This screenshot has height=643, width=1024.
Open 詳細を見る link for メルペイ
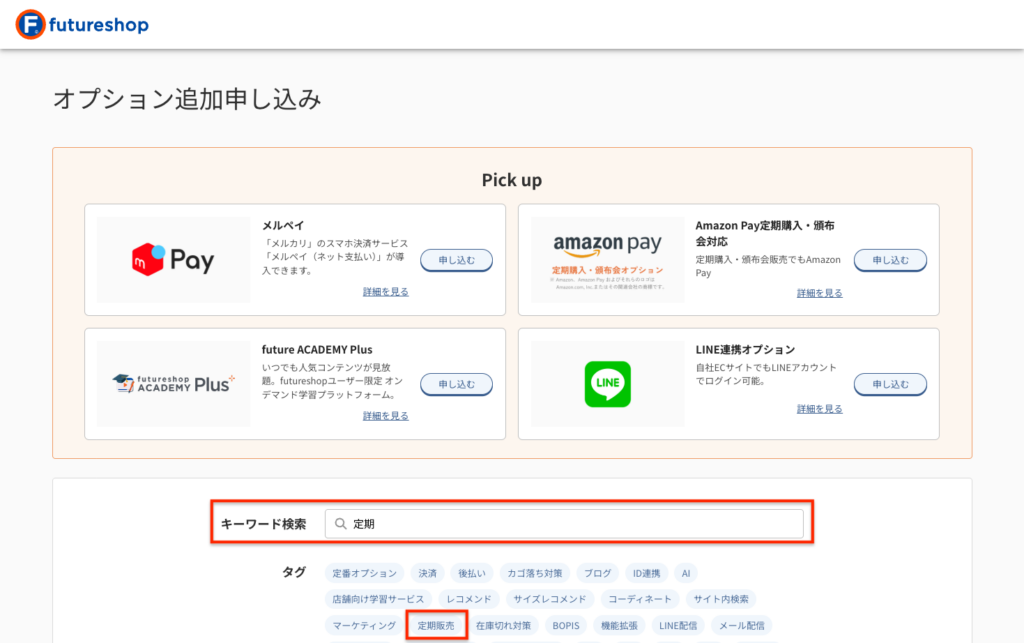pyautogui.click(x=385, y=292)
